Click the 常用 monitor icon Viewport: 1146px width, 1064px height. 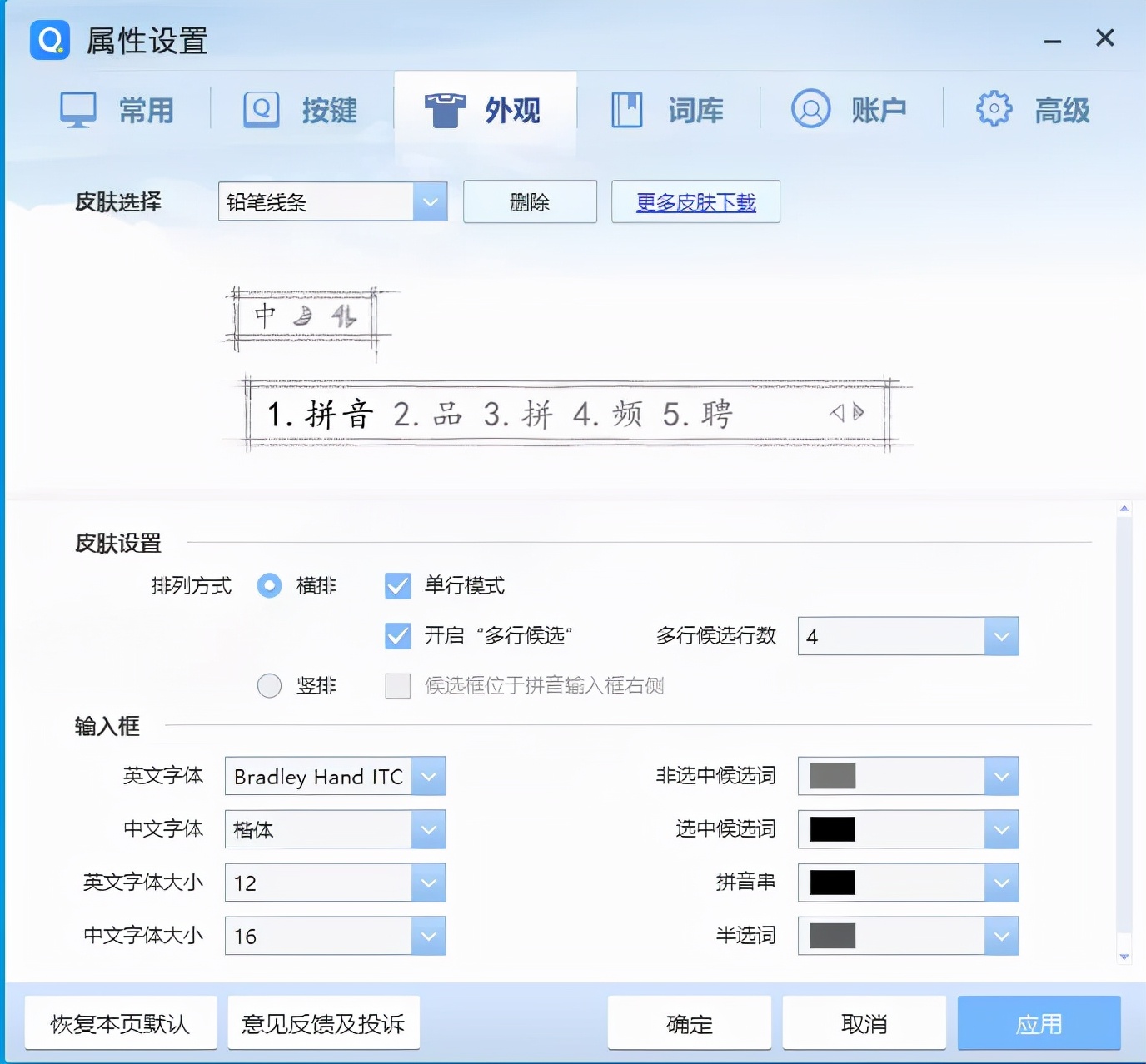[77, 108]
